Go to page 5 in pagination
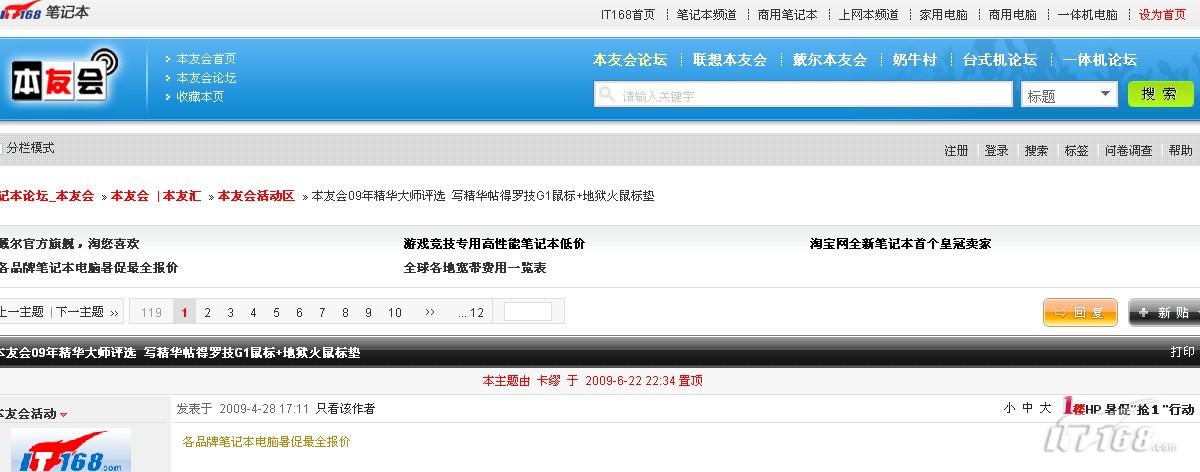Image resolution: width=1200 pixels, height=472 pixels. 276,312
